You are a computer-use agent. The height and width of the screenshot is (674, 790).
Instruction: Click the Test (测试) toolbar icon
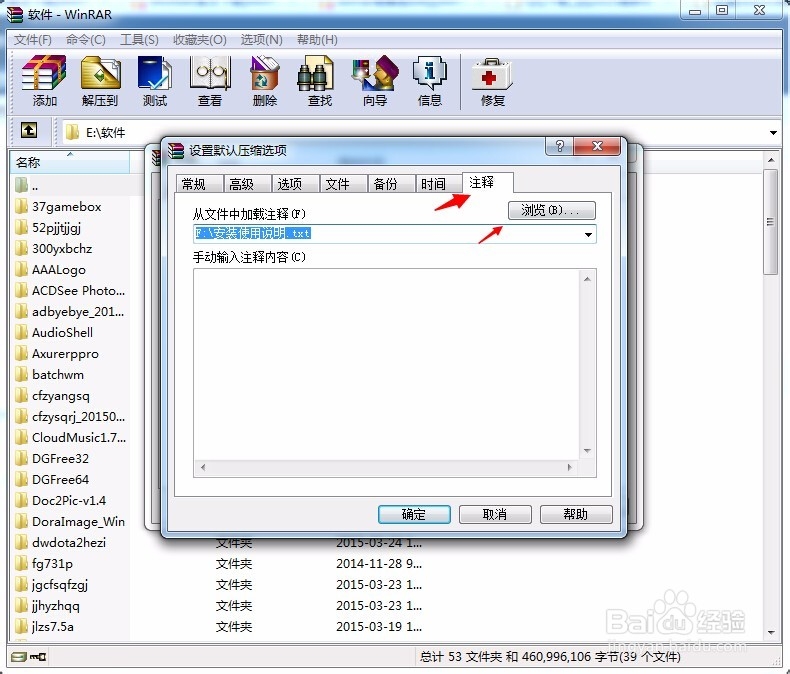point(155,81)
